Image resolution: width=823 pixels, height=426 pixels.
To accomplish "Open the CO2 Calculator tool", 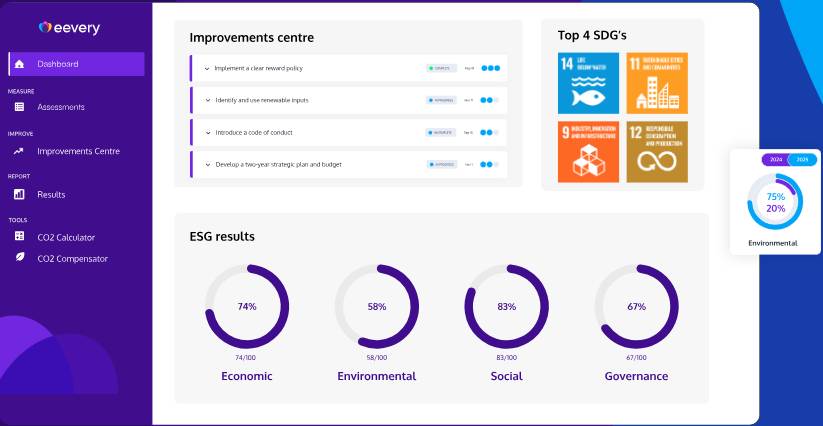I will coord(66,237).
